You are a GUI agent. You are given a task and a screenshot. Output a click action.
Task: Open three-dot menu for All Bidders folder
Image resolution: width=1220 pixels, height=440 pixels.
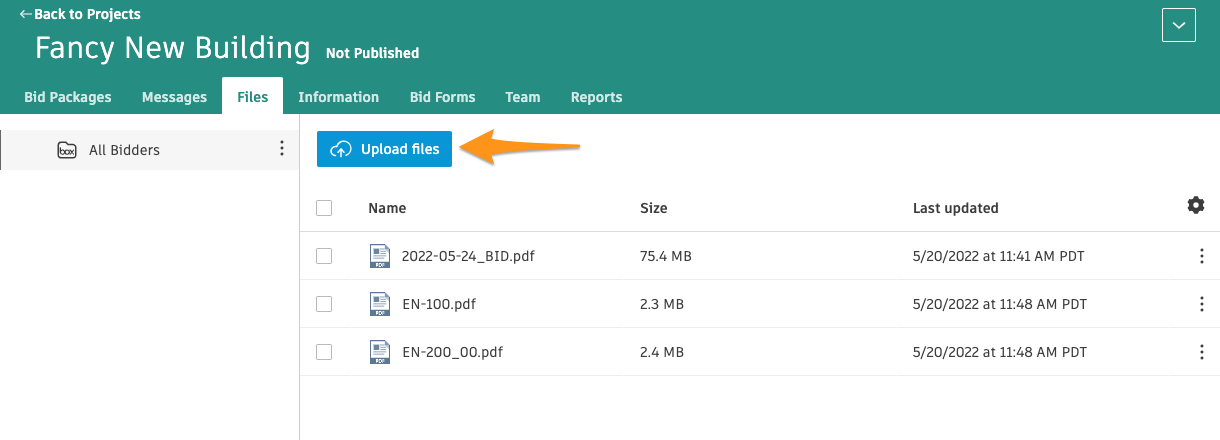281,149
